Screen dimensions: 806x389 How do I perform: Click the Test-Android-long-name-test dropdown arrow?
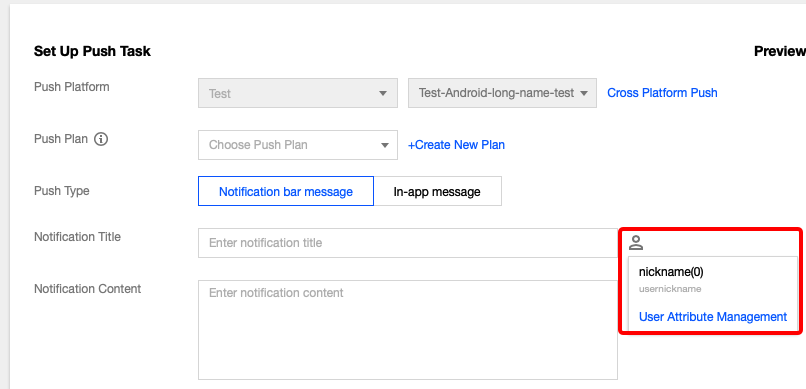[x=584, y=94]
